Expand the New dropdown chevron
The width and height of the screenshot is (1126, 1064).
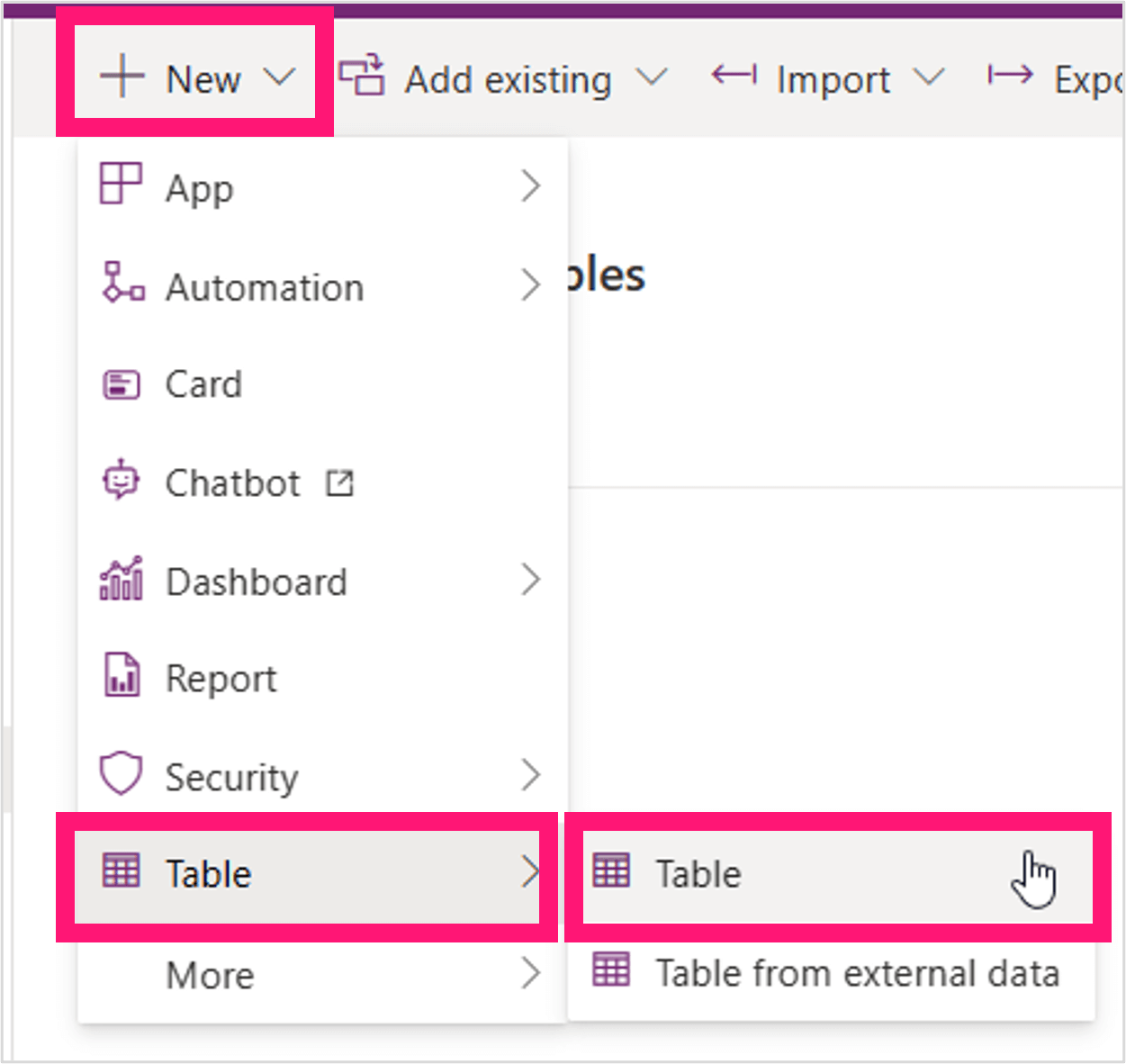[x=280, y=77]
